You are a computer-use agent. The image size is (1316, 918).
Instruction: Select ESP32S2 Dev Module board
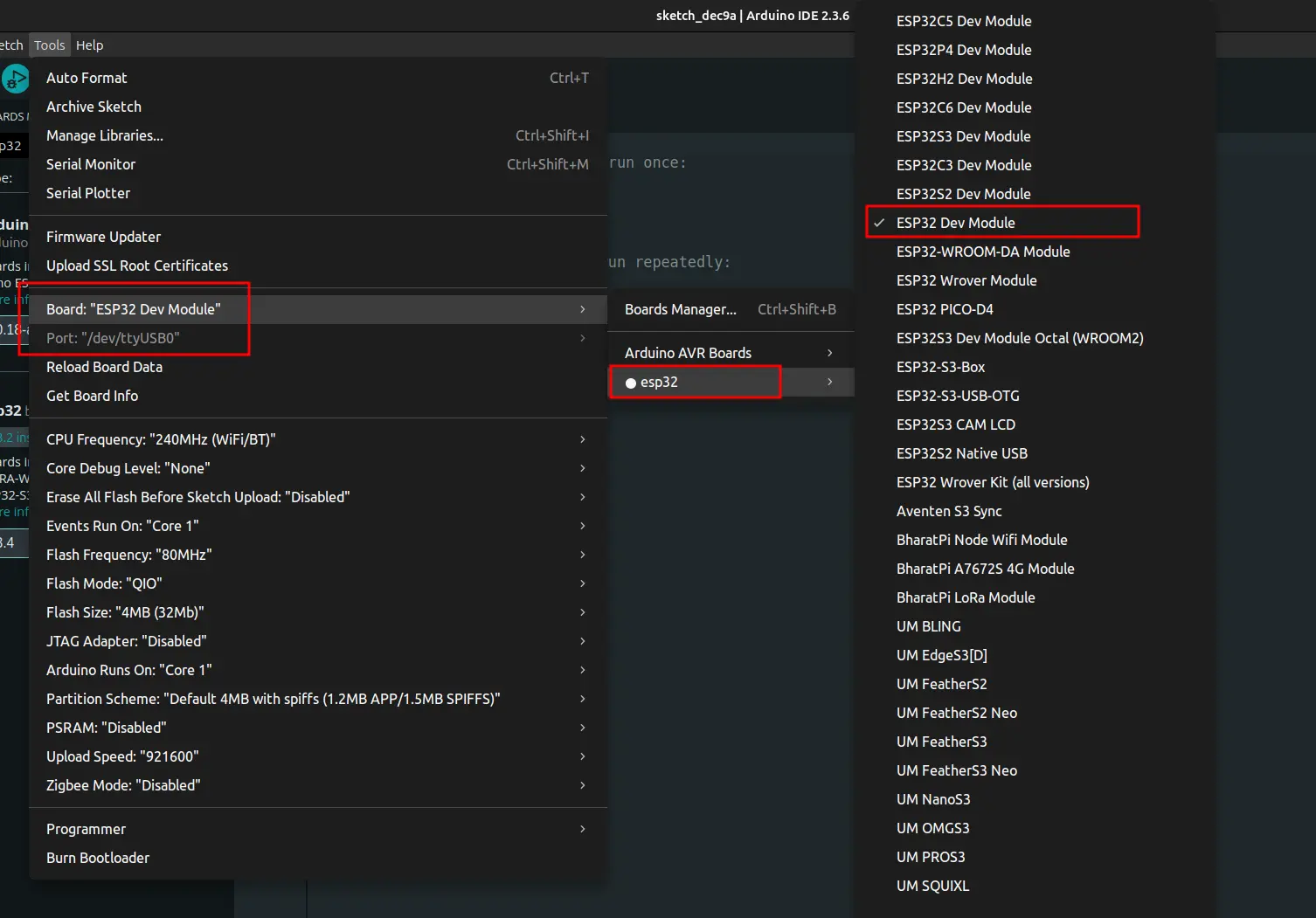1035,194
